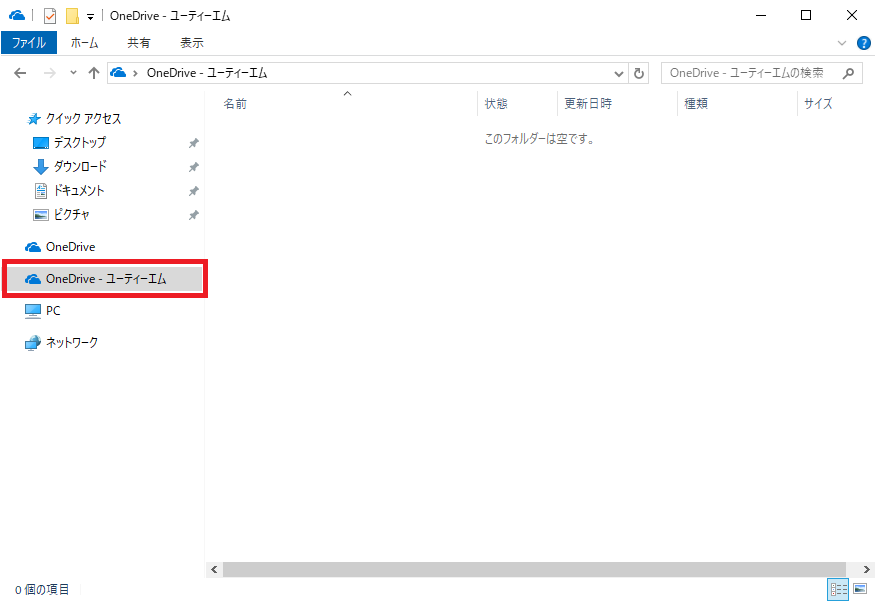The height and width of the screenshot is (602, 876).
Task: Refresh the folder with the refresh button
Action: (639, 73)
